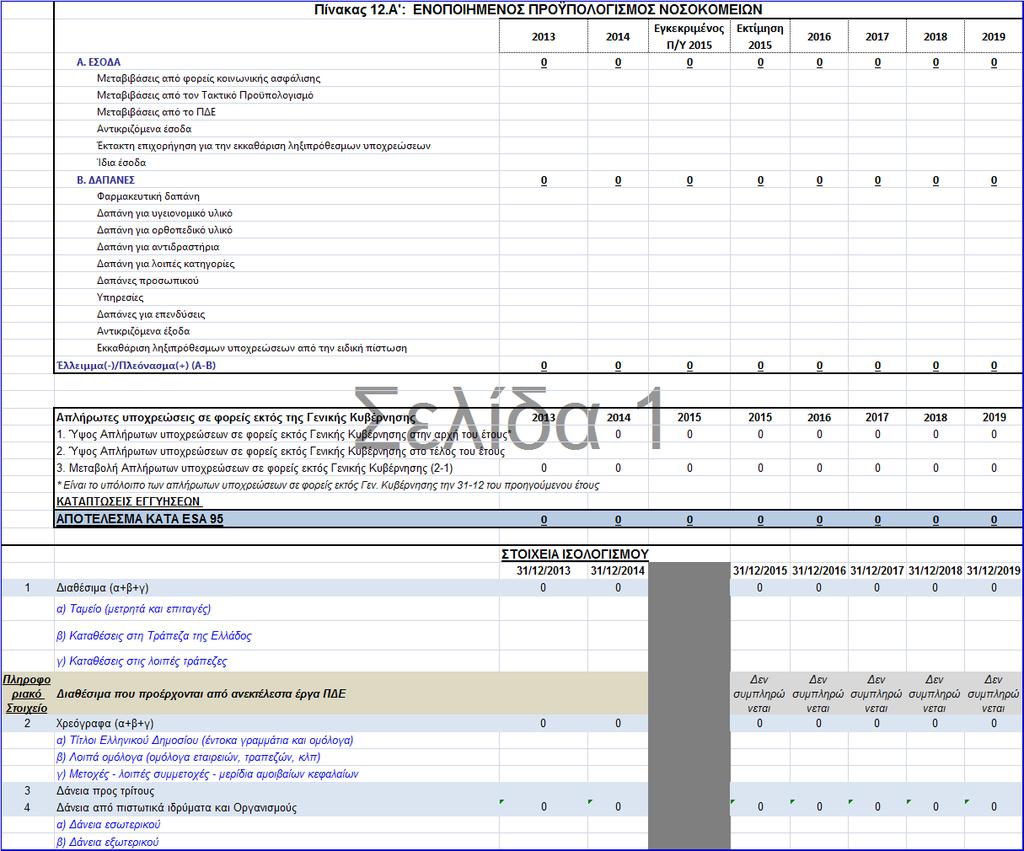This screenshot has height=851, width=1024.
Task: Select the '31/12/2016' date header
Action: (x=819, y=571)
